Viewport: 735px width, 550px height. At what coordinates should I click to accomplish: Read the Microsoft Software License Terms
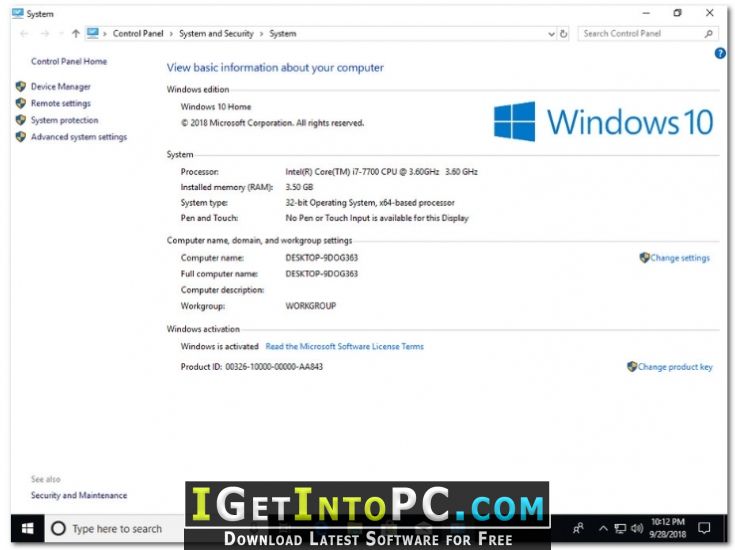click(345, 347)
